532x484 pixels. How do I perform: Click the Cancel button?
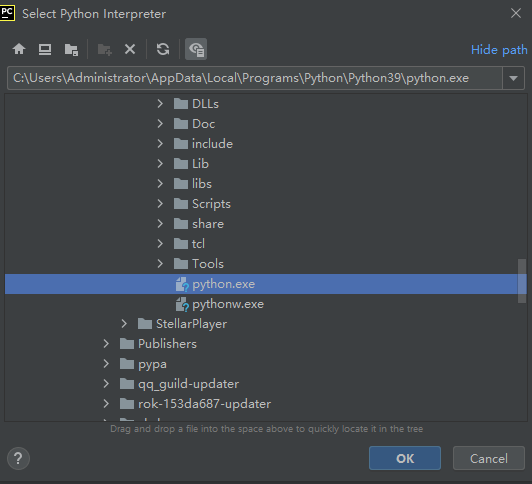point(489,459)
